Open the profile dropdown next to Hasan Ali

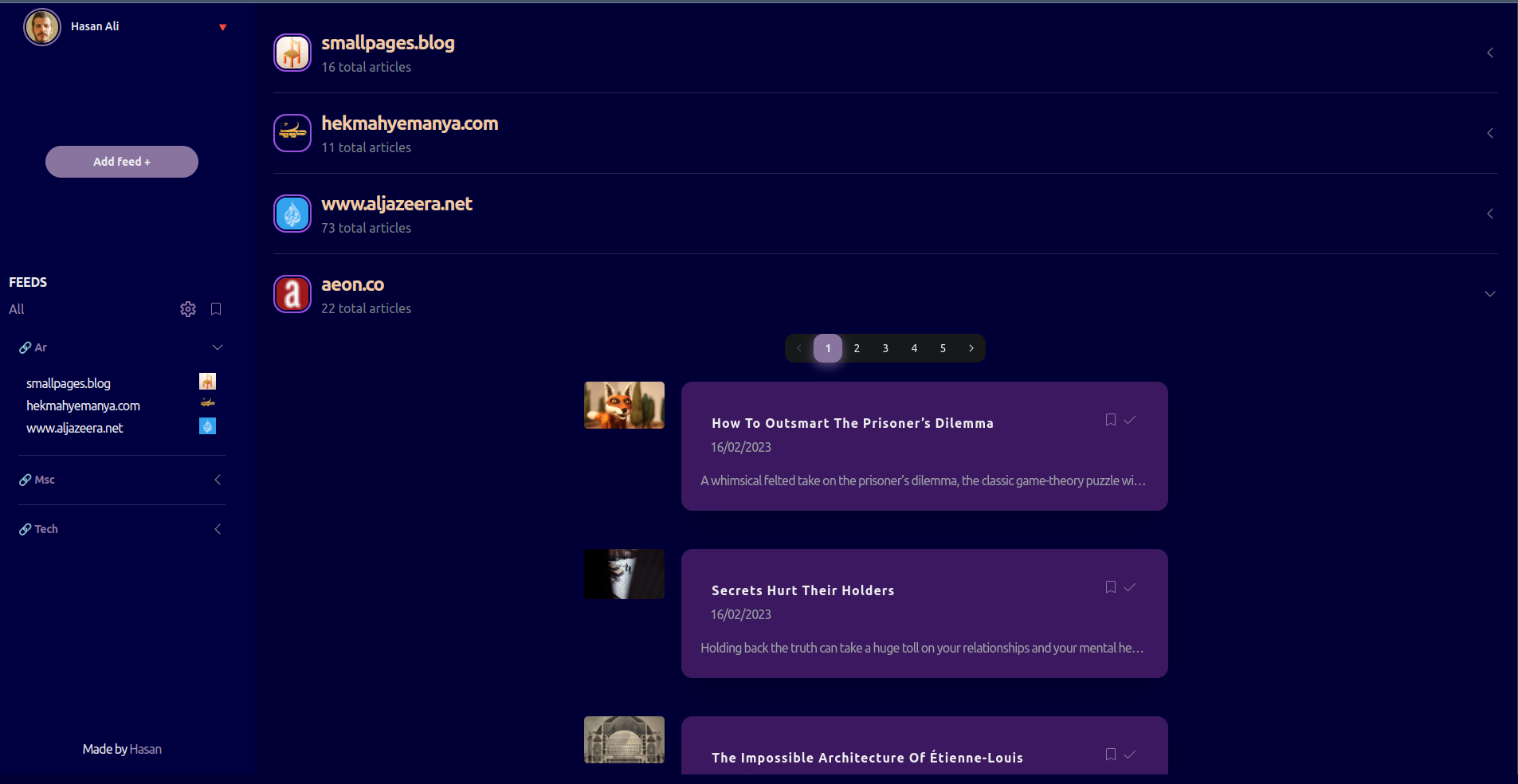(x=222, y=26)
